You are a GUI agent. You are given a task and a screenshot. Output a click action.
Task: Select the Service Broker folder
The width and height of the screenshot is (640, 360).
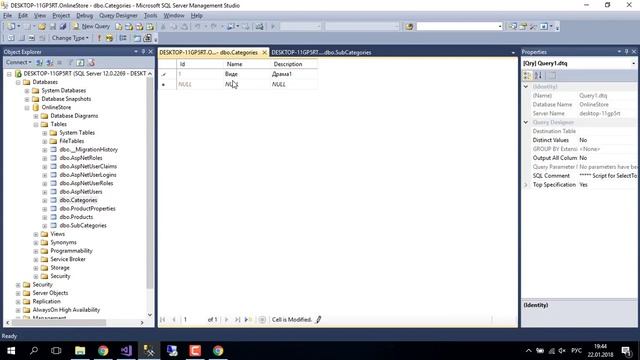(68, 259)
